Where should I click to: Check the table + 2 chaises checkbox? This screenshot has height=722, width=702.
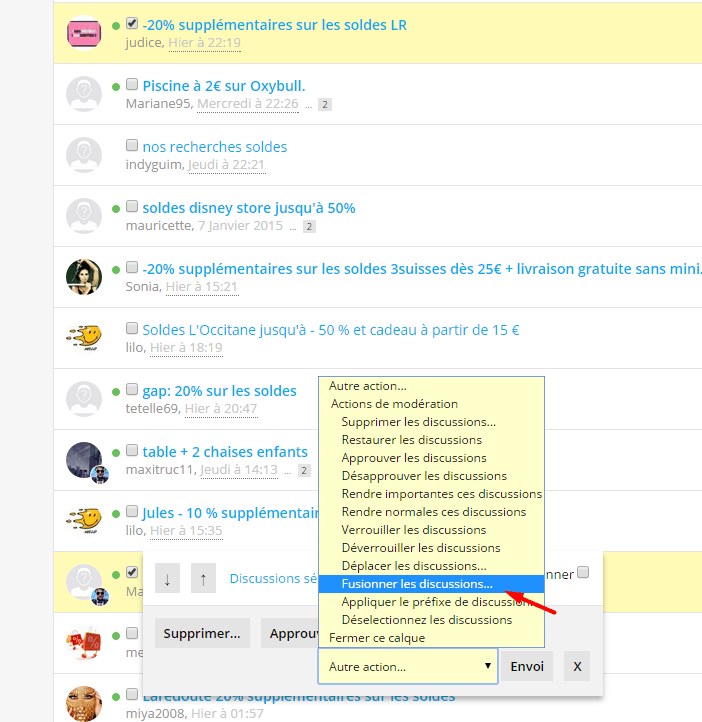pyautogui.click(x=132, y=450)
